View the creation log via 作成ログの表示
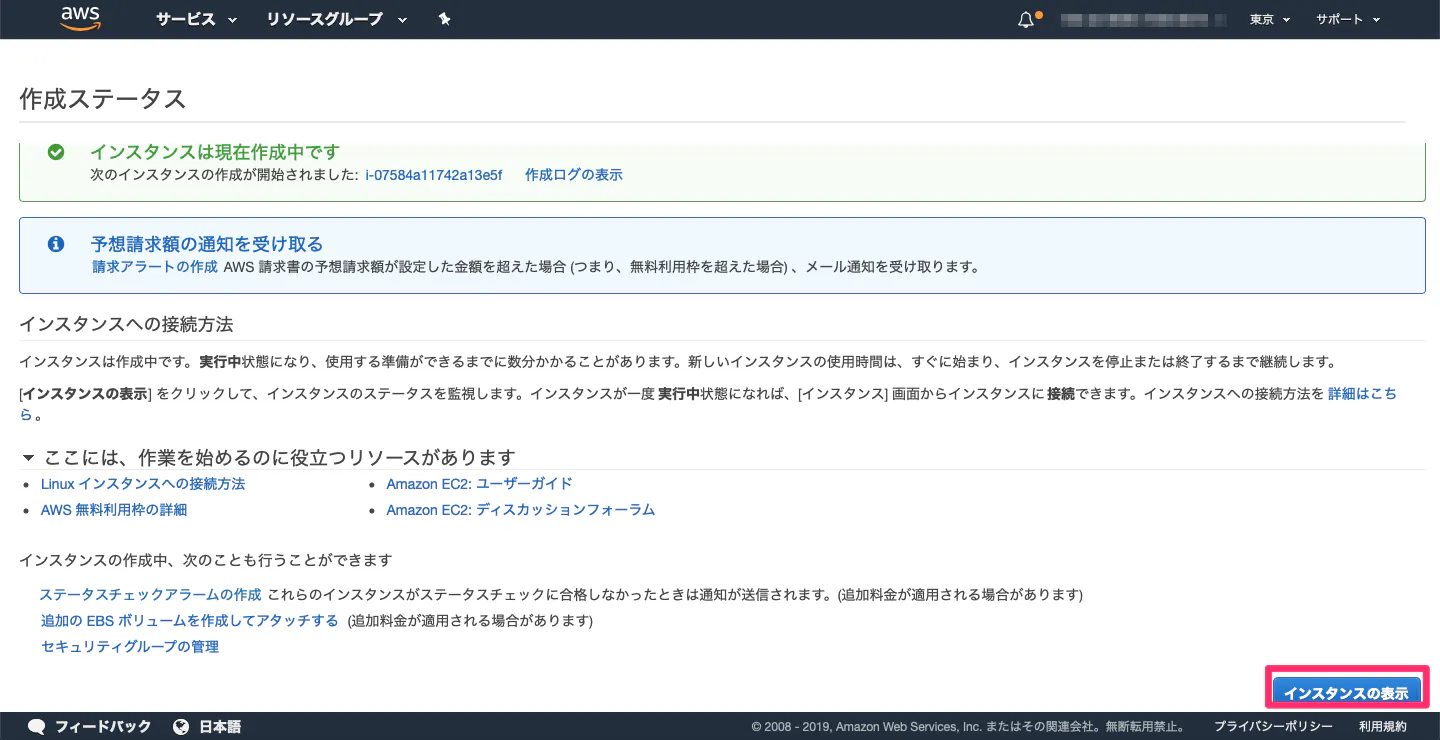This screenshot has width=1440, height=740. coord(573,174)
